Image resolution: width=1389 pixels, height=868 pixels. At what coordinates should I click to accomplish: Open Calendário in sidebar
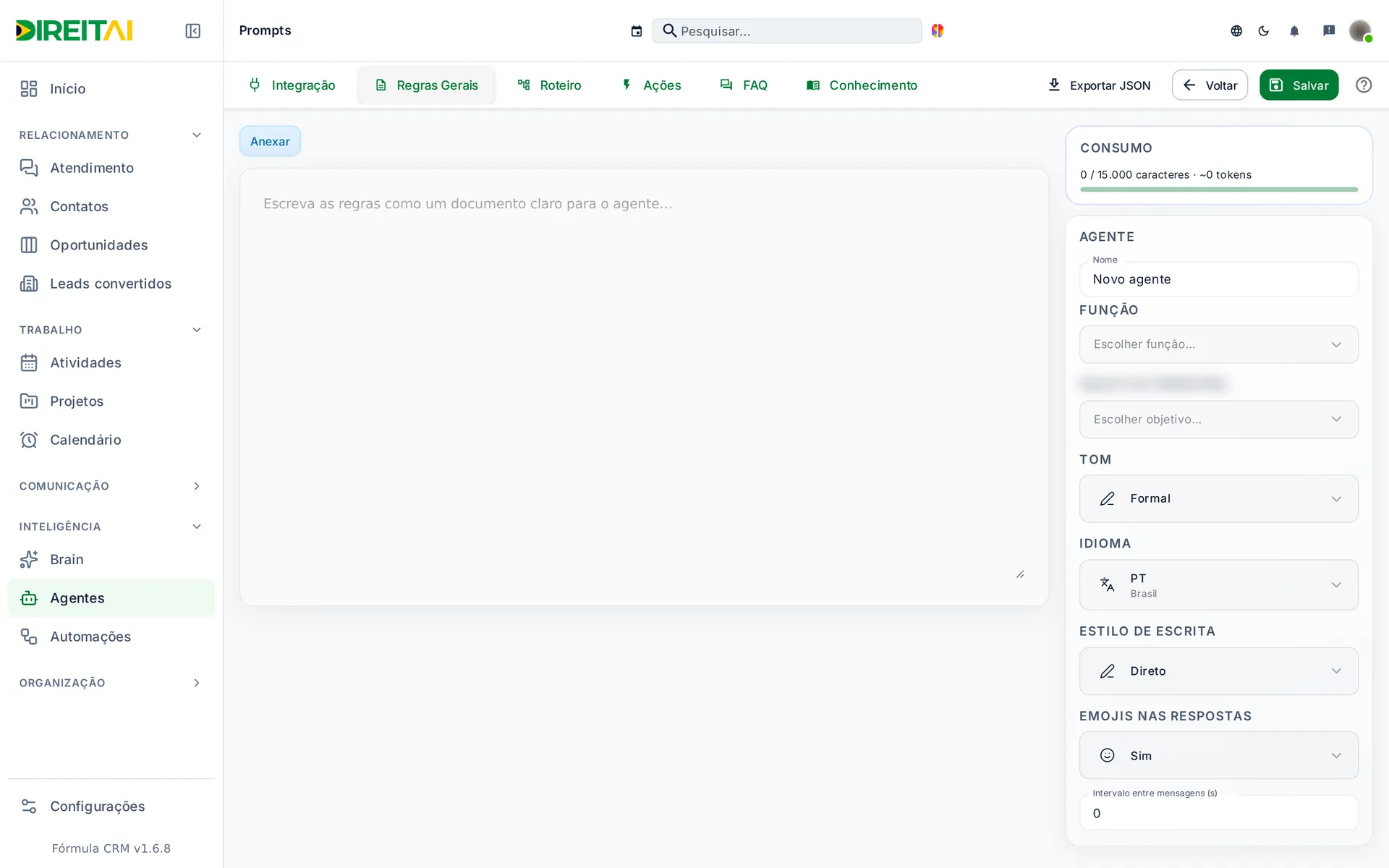click(x=111, y=440)
